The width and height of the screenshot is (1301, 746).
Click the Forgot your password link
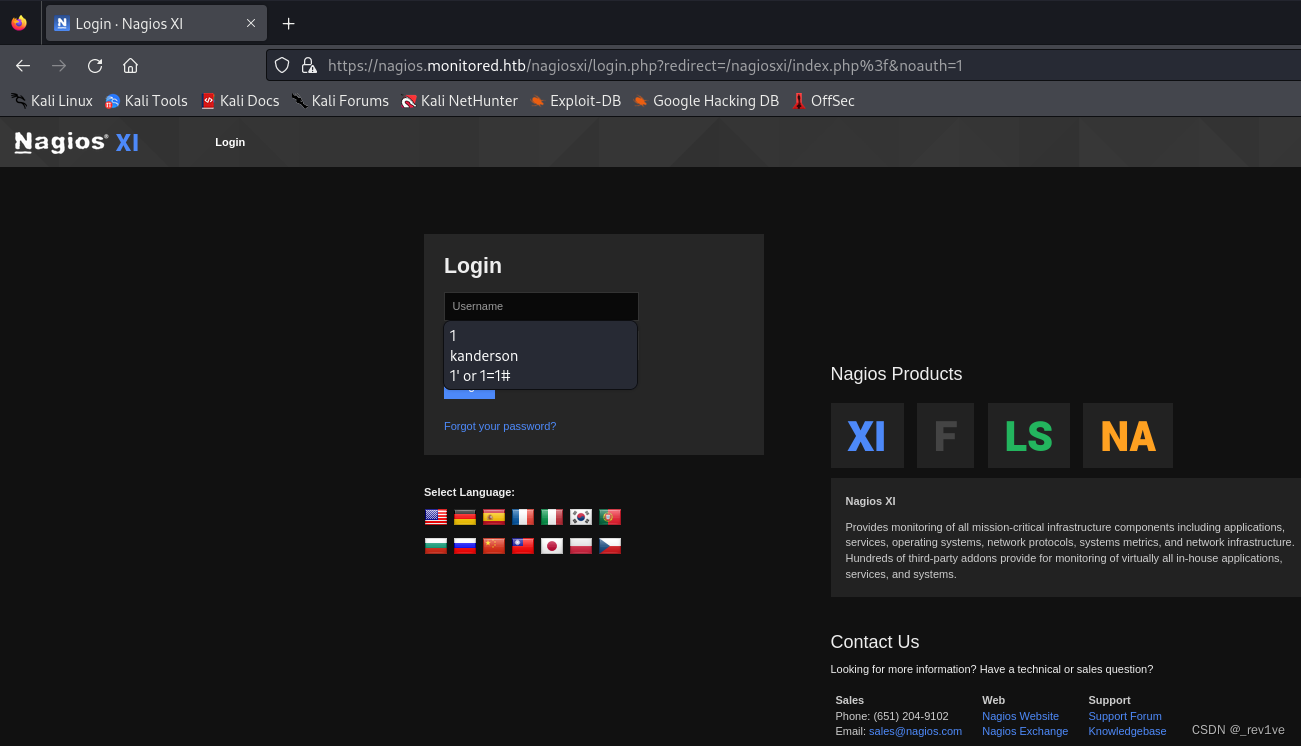point(500,426)
